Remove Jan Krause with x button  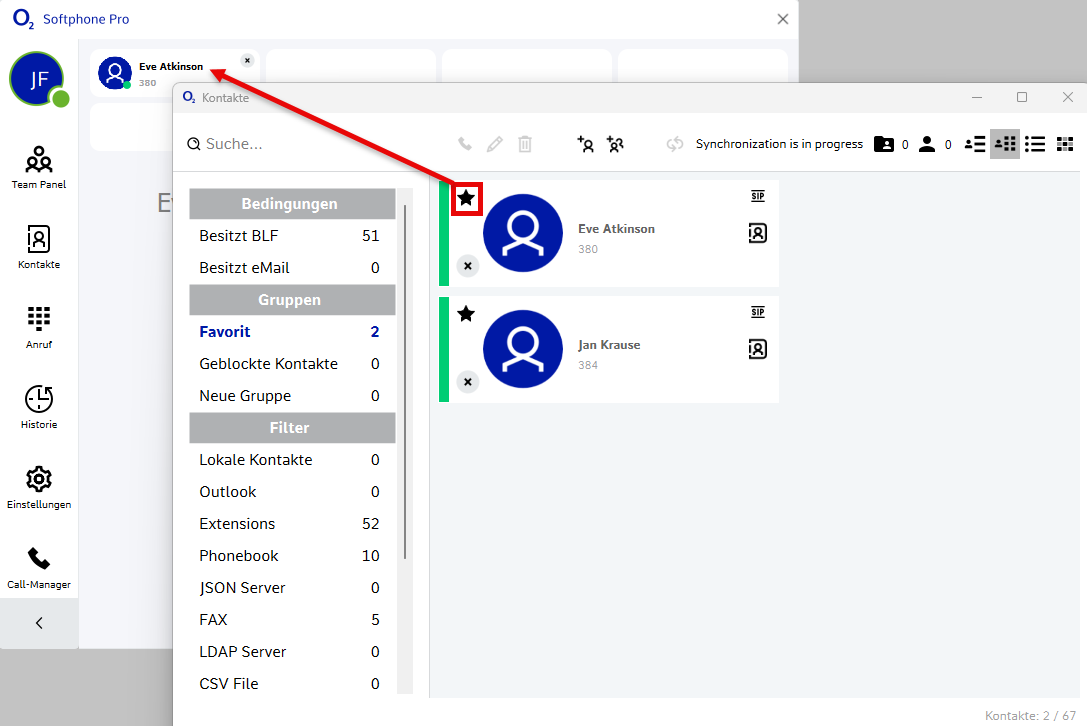click(x=467, y=382)
